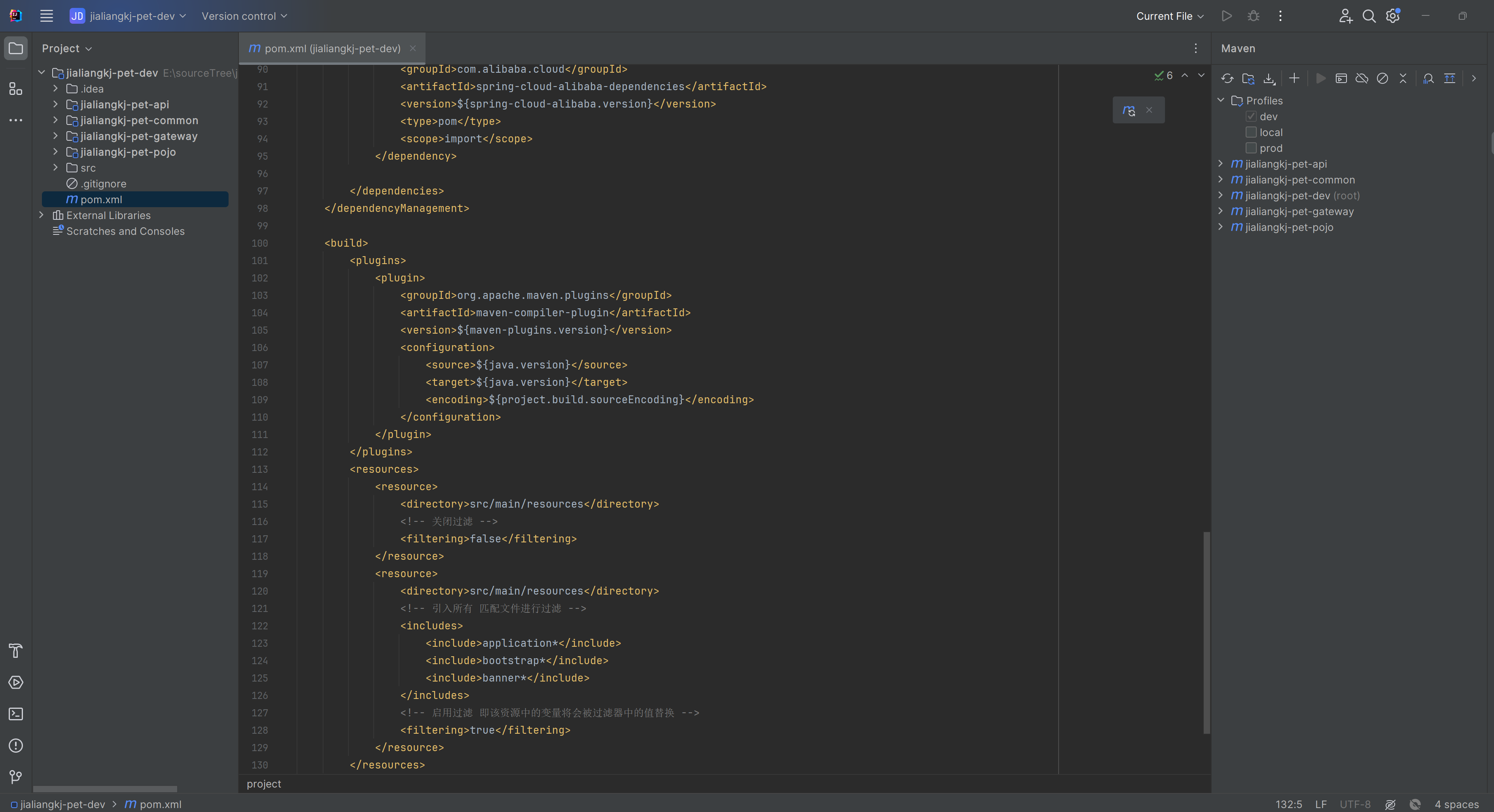
Task: Go to previous highlighted problem arrow
Action: pos(1185,76)
